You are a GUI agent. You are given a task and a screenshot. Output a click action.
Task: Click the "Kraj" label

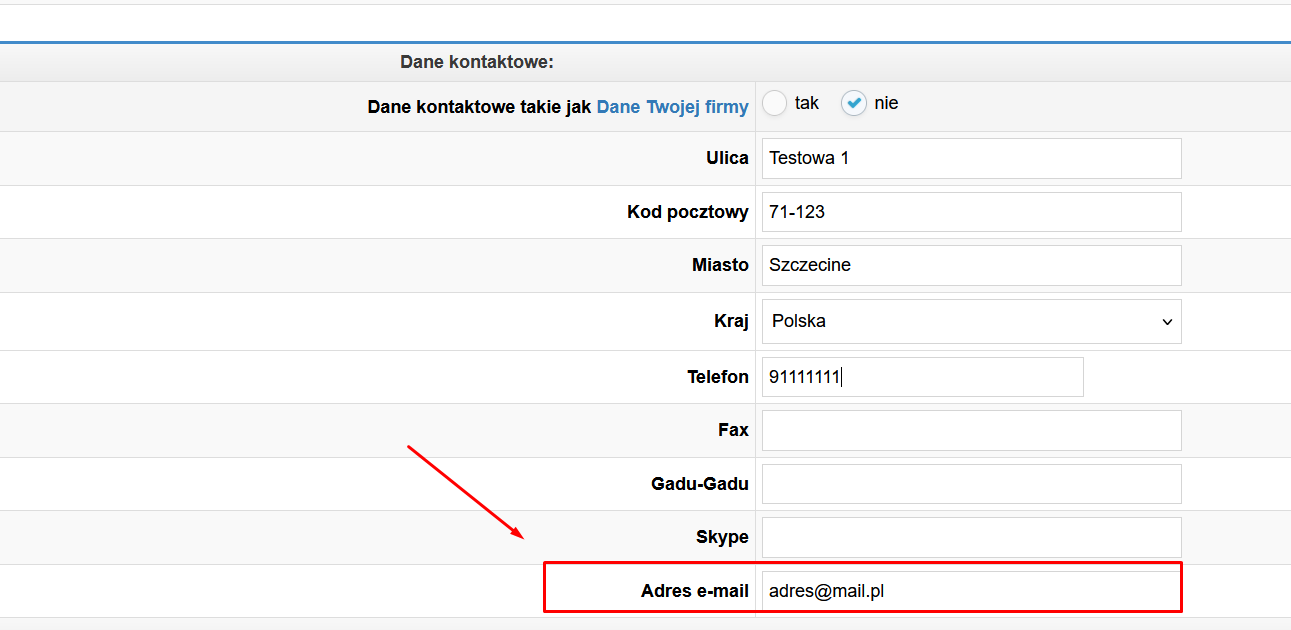[x=732, y=321]
